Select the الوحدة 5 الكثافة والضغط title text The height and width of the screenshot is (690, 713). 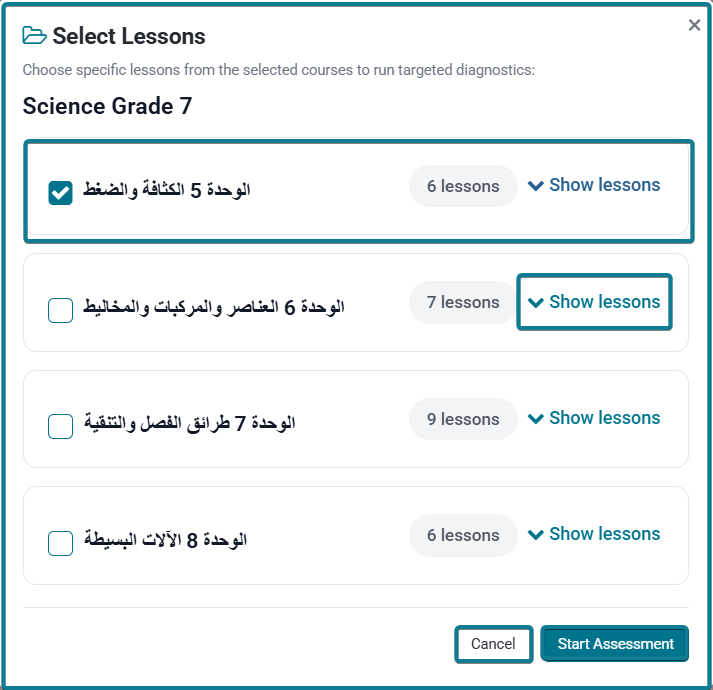pyautogui.click(x=166, y=190)
